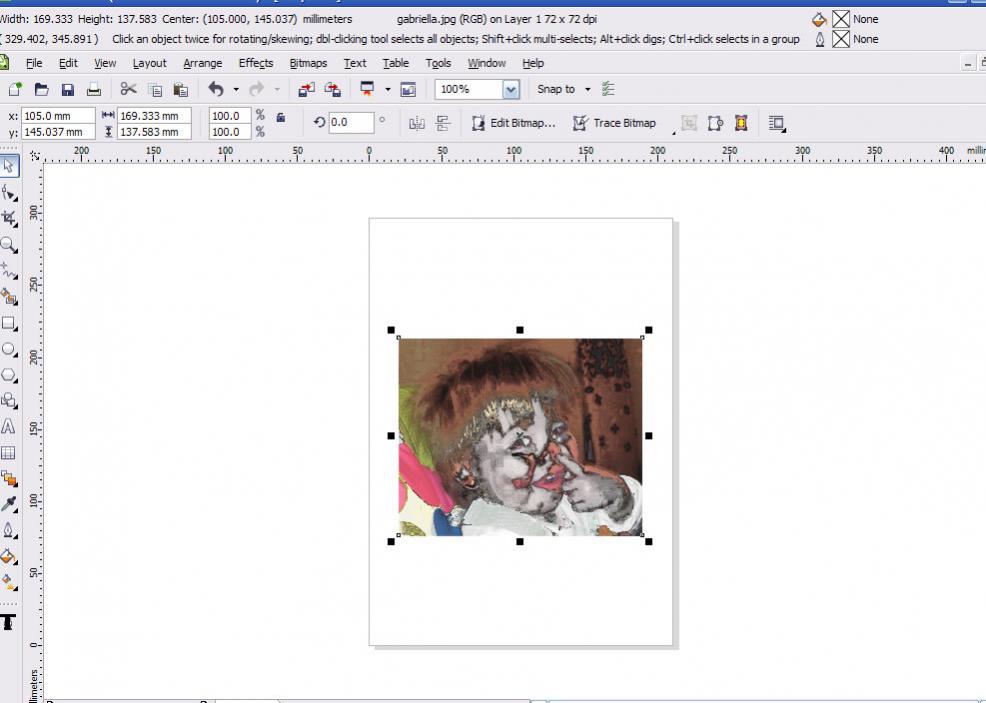Select the Ellipse tool
This screenshot has height=703, width=986.
coord(9,349)
